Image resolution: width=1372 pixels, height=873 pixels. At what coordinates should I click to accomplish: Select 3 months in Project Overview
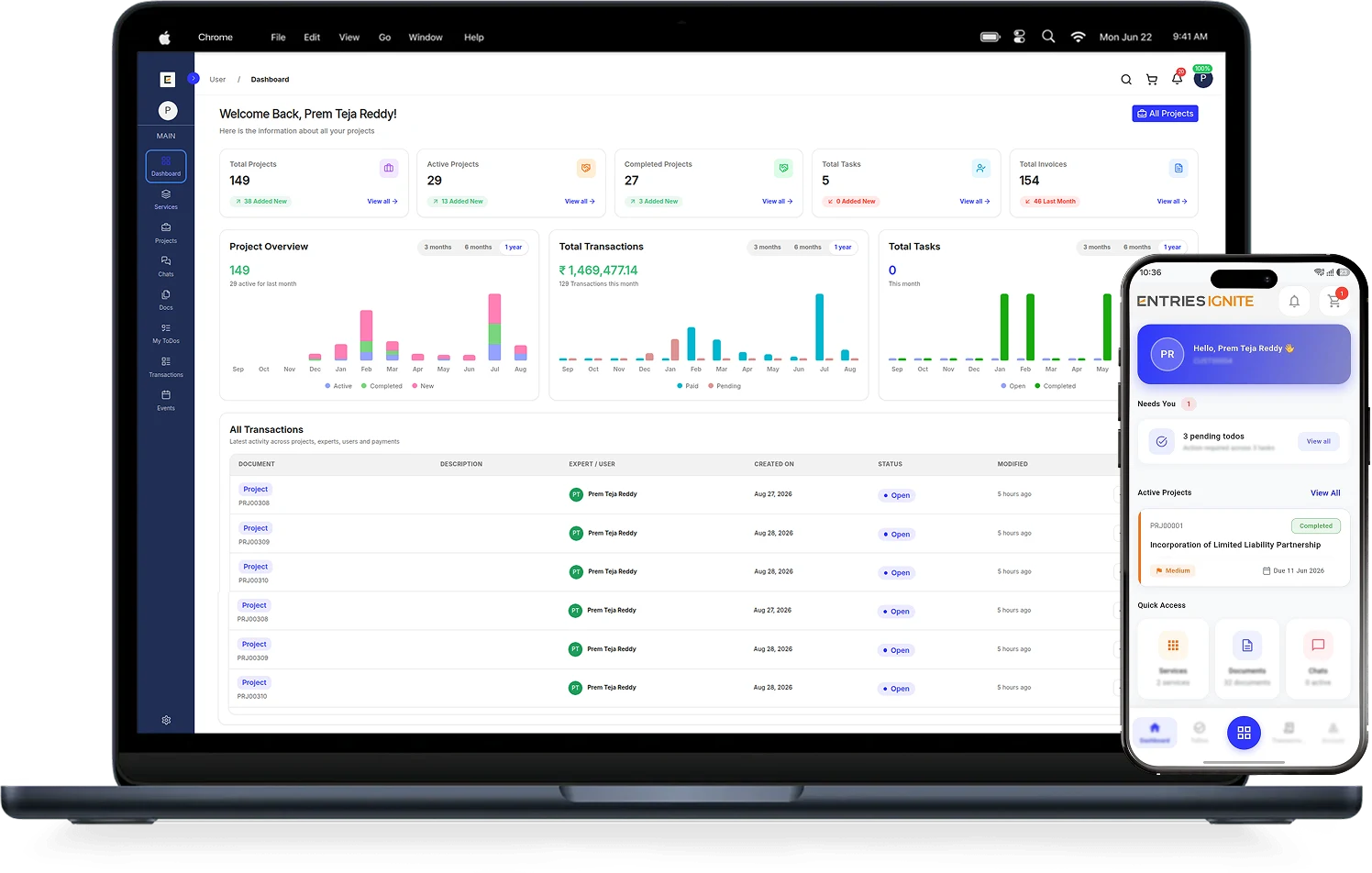pos(437,248)
